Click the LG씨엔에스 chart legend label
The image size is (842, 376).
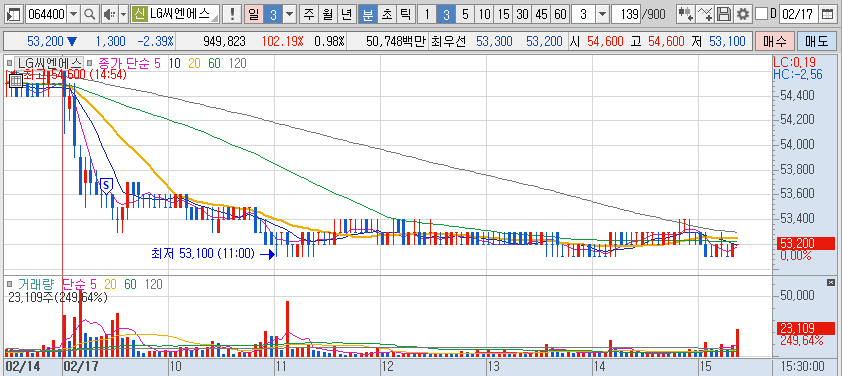pyautogui.click(x=49, y=63)
